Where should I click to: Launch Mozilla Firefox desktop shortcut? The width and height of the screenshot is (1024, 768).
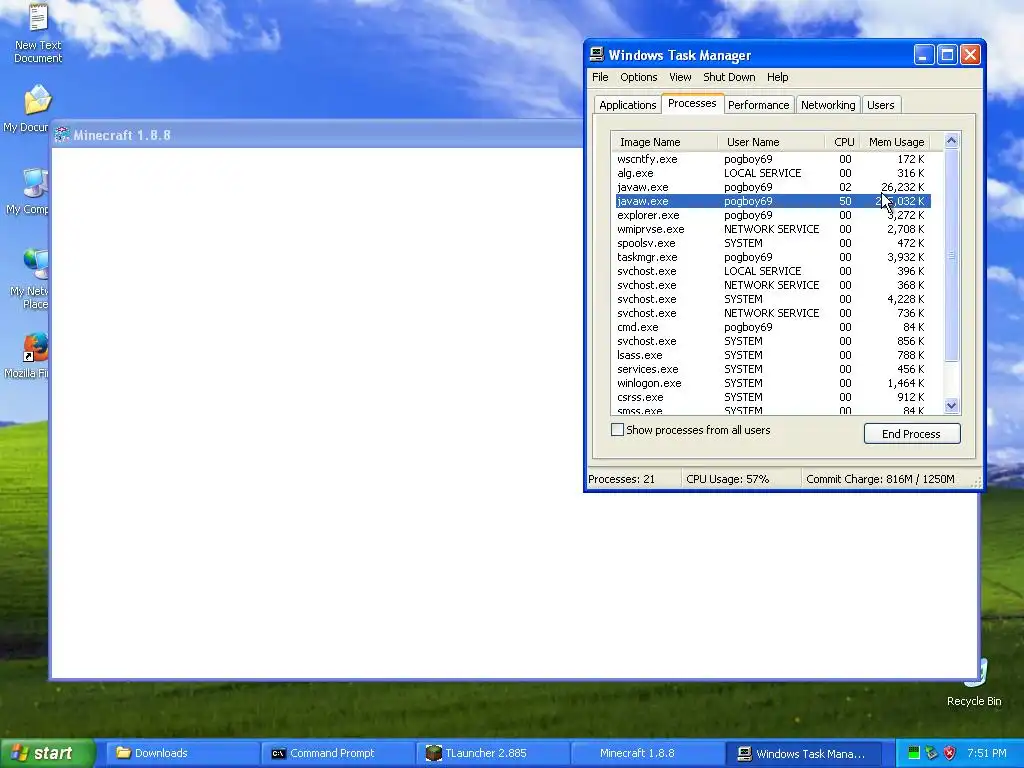(29, 355)
